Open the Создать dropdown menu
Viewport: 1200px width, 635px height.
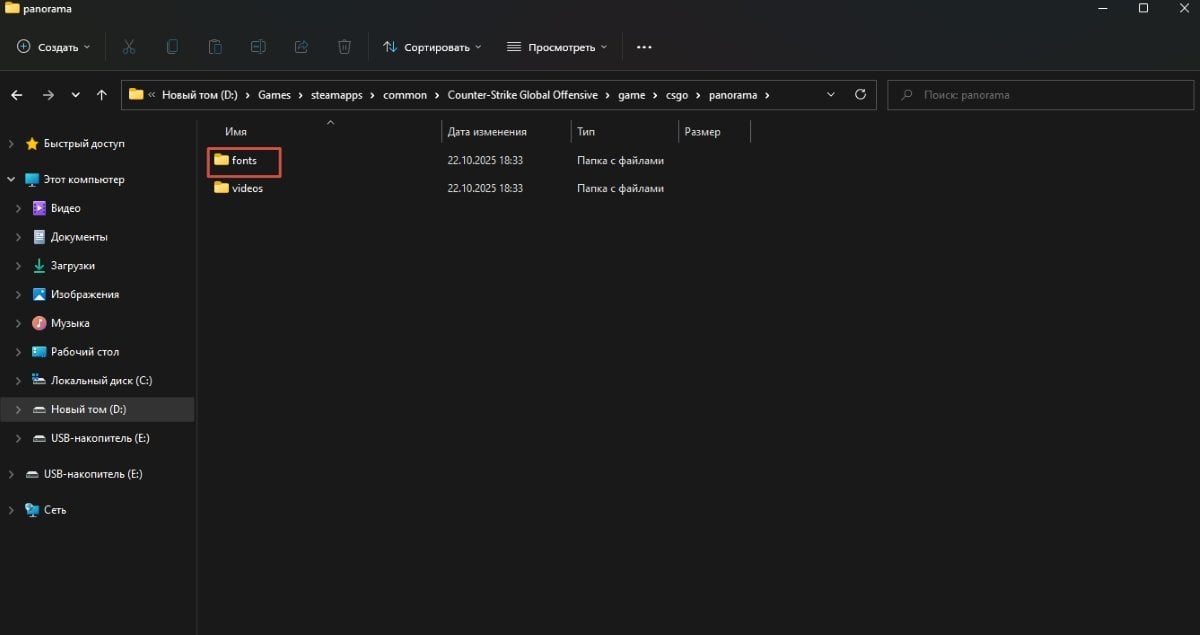tap(54, 47)
